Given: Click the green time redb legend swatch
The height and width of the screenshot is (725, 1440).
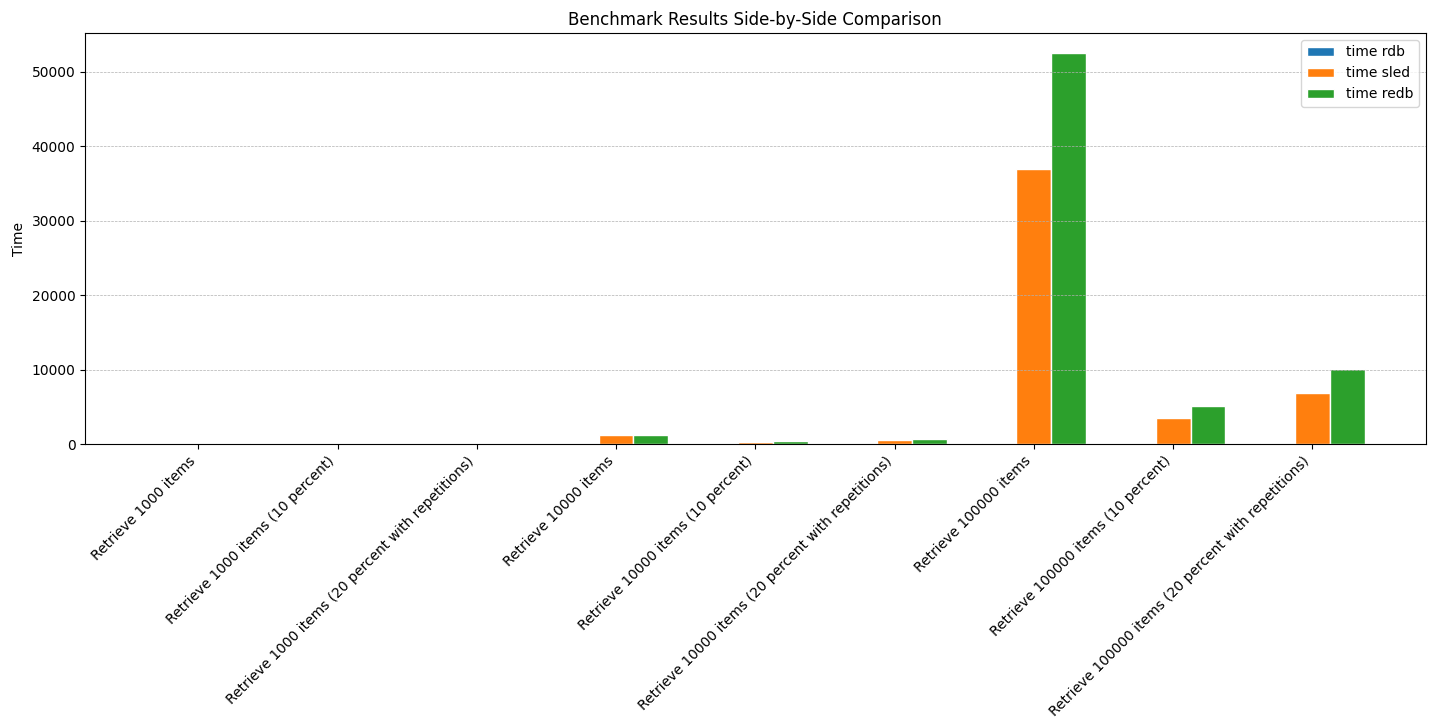Looking at the screenshot, I should [x=1321, y=93].
